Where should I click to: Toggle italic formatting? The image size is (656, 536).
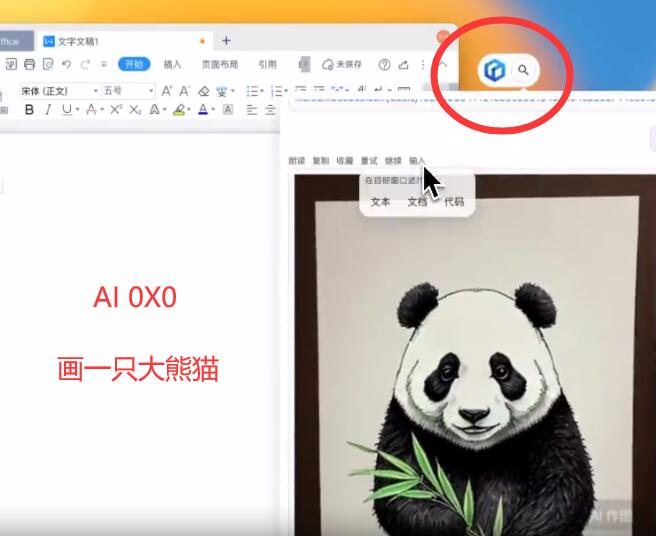48,110
